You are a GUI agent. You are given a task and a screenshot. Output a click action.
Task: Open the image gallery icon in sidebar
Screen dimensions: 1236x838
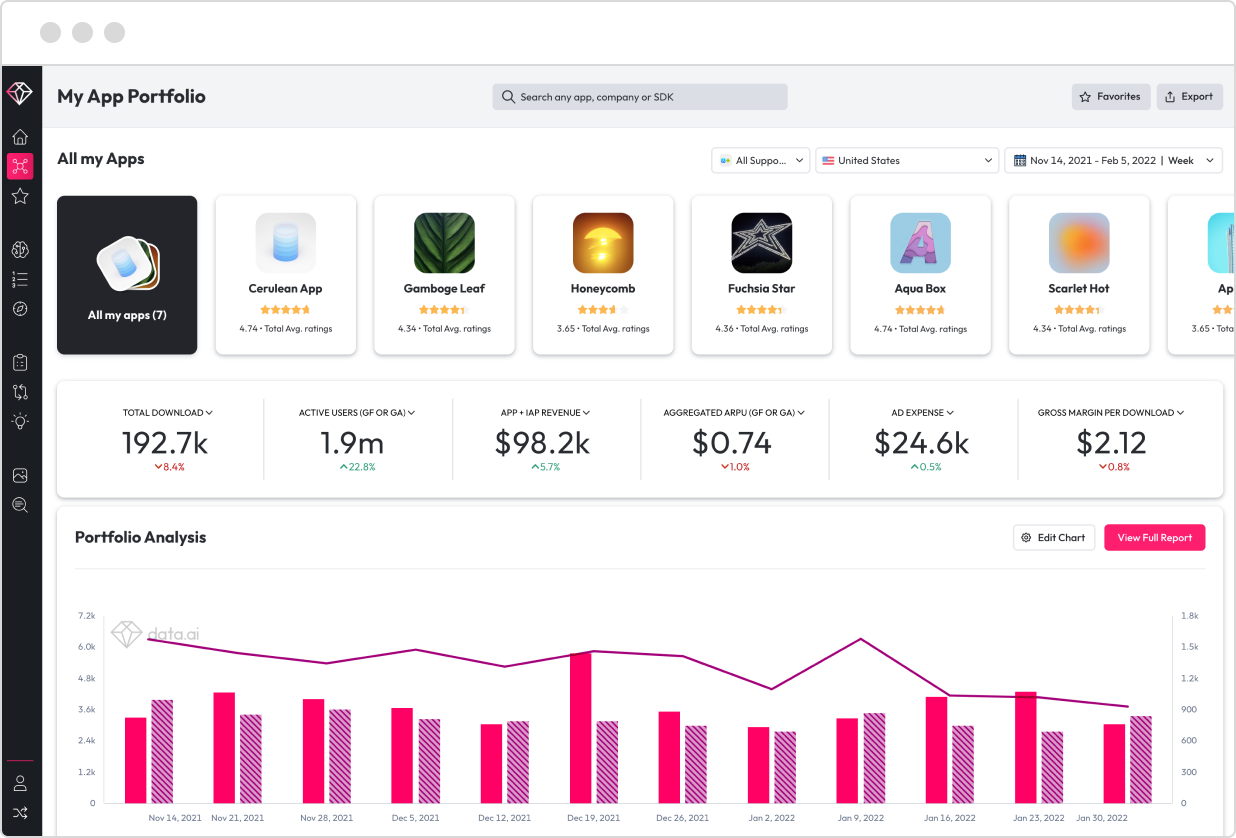point(20,476)
